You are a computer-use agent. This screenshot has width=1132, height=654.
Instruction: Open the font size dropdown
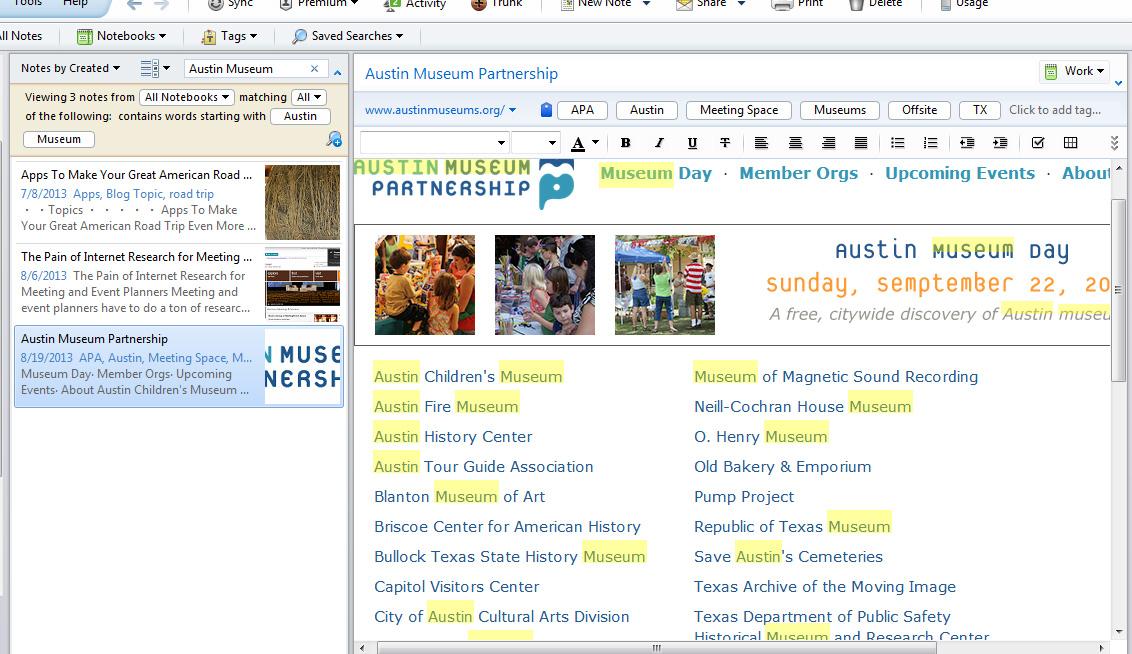tap(552, 143)
